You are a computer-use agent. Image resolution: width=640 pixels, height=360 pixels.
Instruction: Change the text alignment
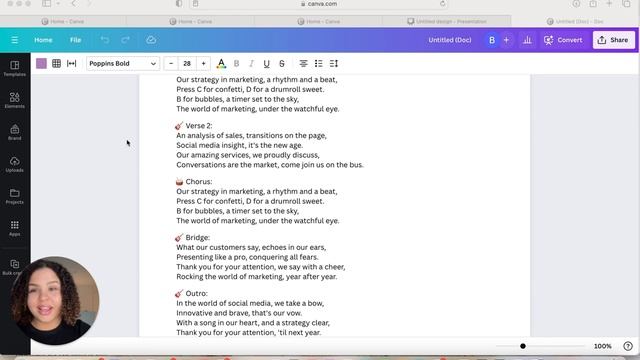pos(303,63)
